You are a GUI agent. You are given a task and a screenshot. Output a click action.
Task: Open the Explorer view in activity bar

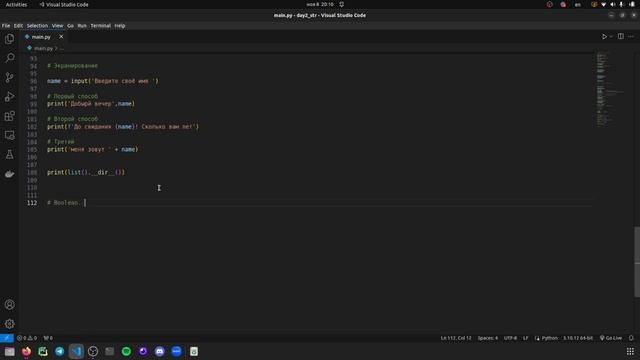click(x=9, y=39)
